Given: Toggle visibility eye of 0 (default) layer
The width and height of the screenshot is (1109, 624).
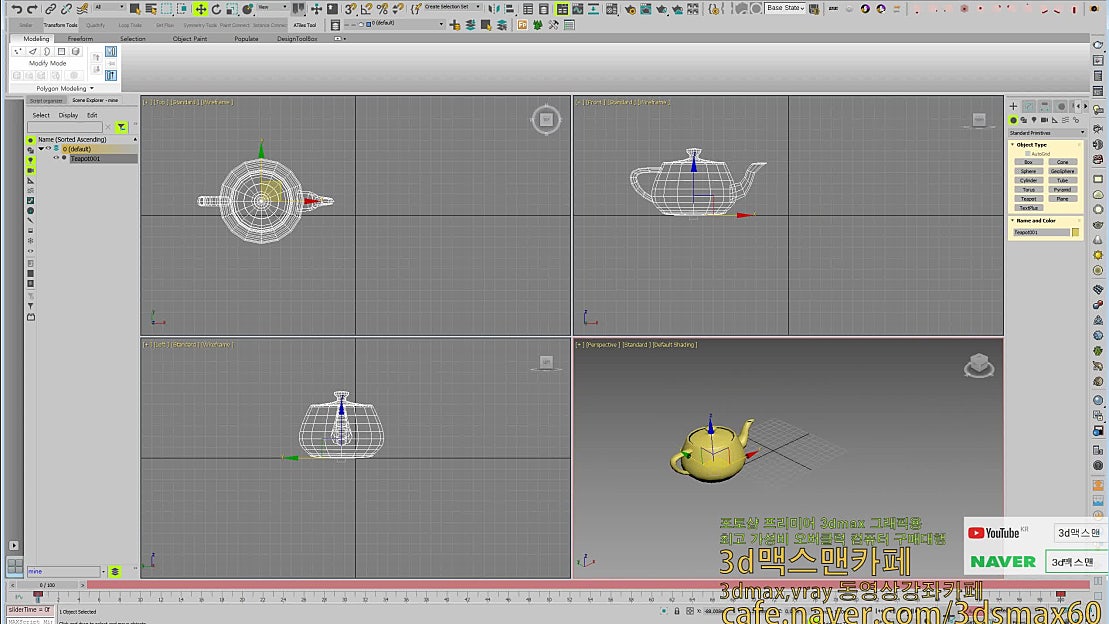Looking at the screenshot, I should click(48, 149).
